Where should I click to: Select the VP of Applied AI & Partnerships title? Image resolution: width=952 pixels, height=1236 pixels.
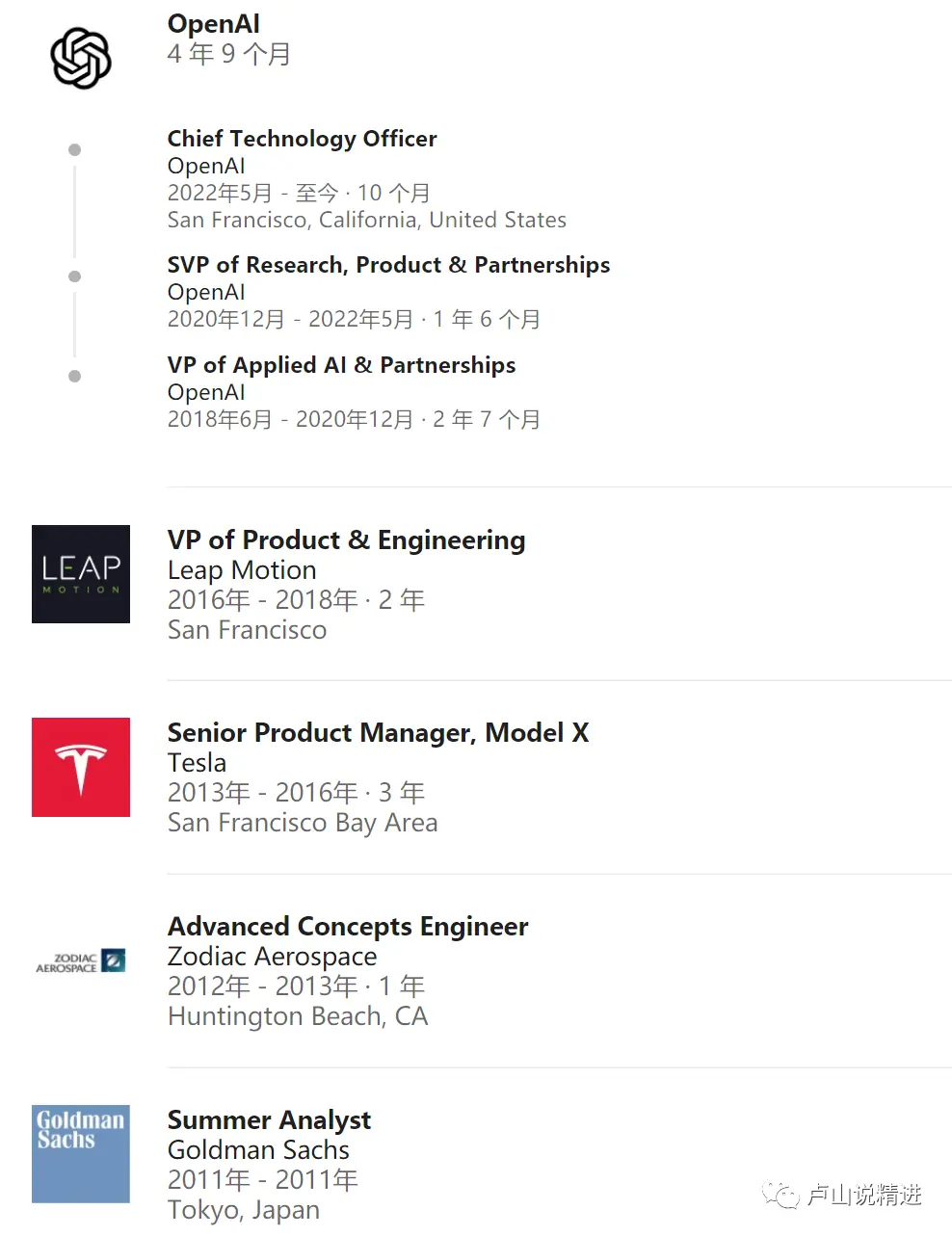click(341, 365)
